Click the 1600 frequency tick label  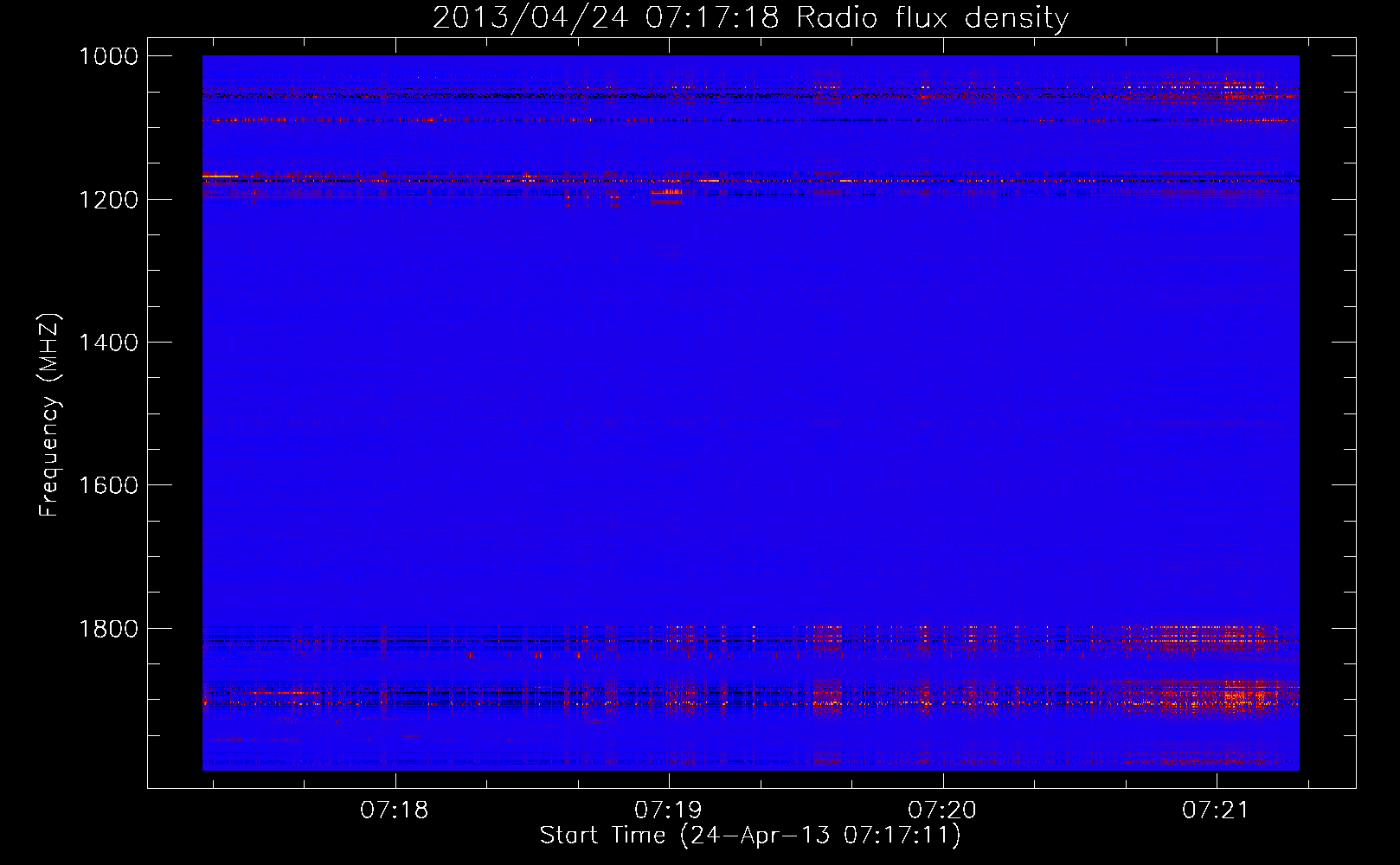[x=108, y=485]
